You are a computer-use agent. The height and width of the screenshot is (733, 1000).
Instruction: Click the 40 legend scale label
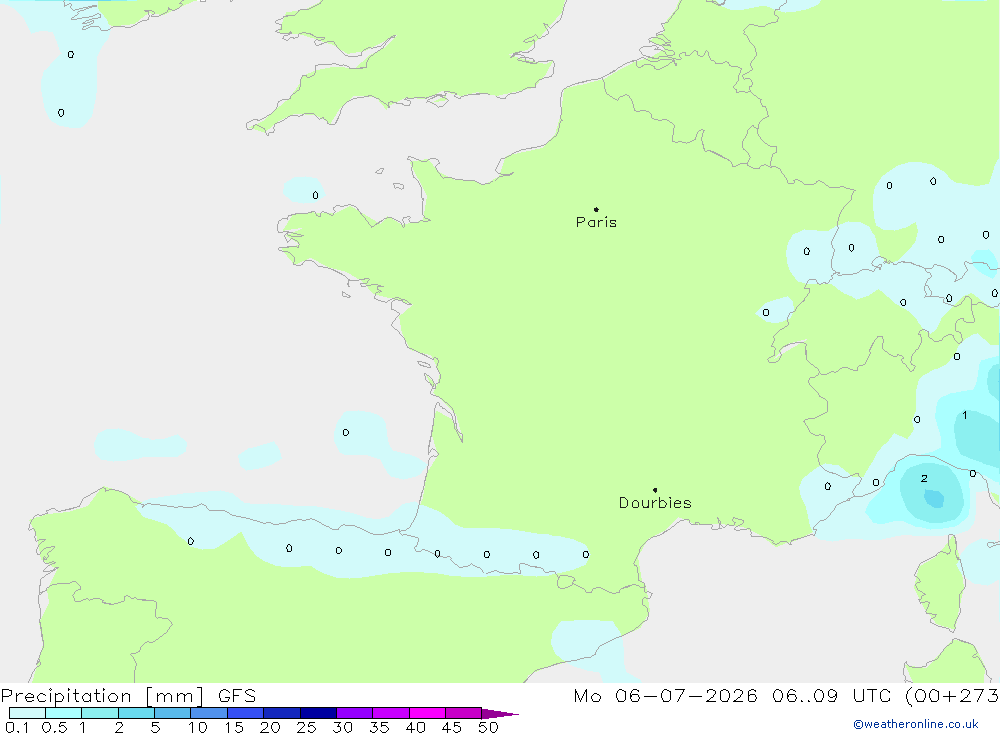[415, 727]
